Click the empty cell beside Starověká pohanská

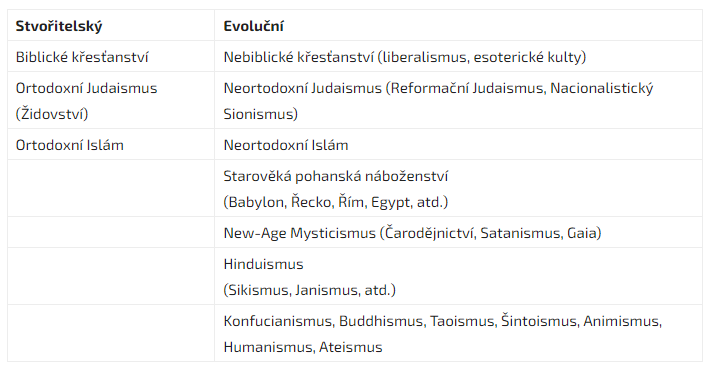pyautogui.click(x=111, y=188)
